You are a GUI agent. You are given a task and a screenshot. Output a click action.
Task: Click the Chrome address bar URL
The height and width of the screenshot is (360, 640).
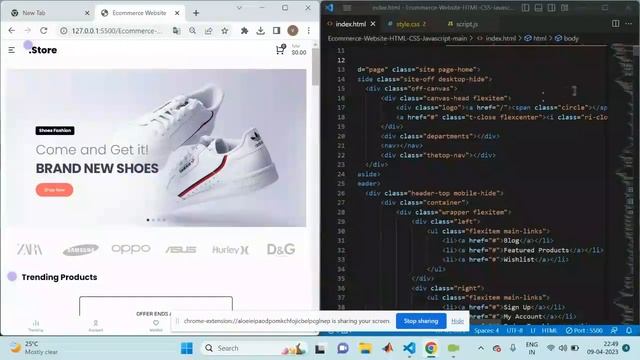click(116, 31)
